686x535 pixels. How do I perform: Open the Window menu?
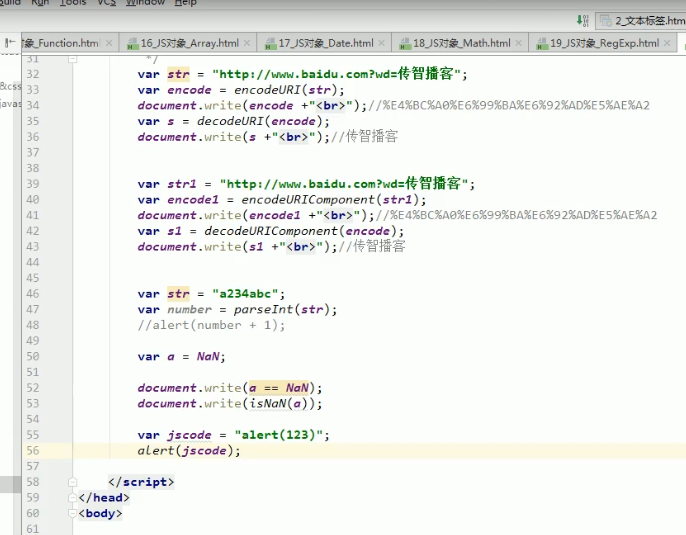[x=145, y=3]
